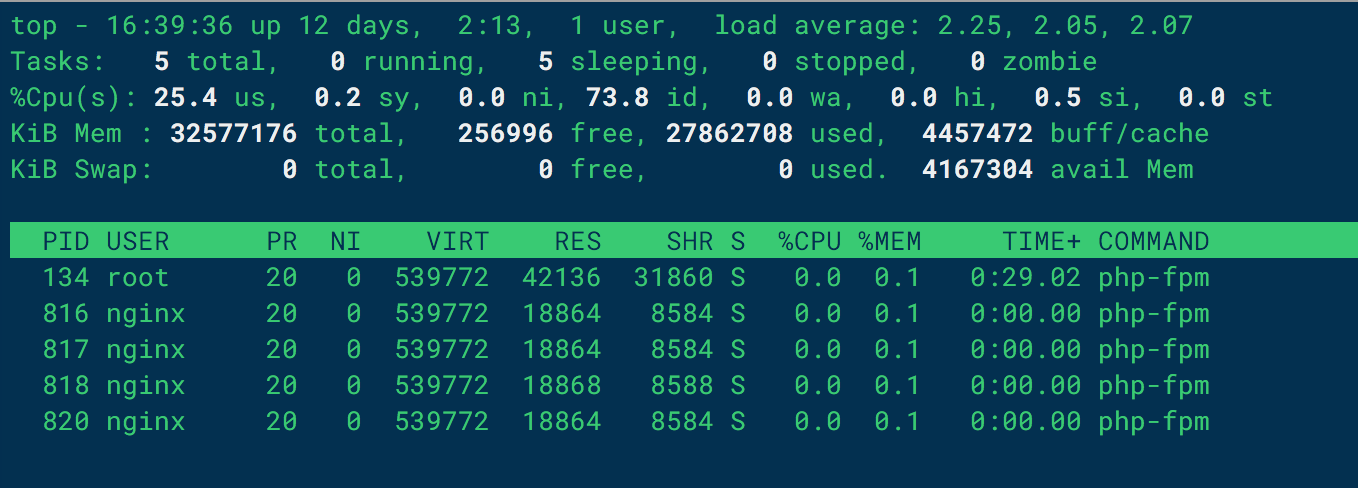Image resolution: width=1358 pixels, height=488 pixels.
Task: Select PID 820 in process list
Action: [x=66, y=421]
